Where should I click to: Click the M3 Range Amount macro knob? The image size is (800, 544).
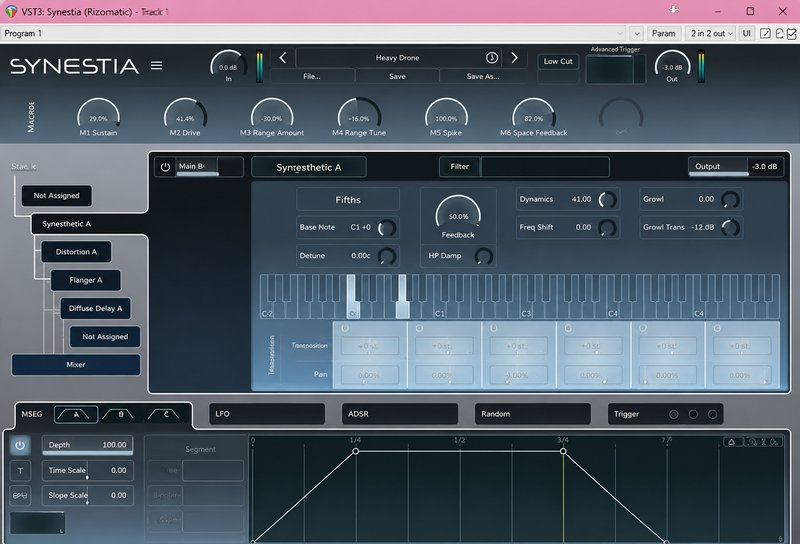[x=272, y=116]
